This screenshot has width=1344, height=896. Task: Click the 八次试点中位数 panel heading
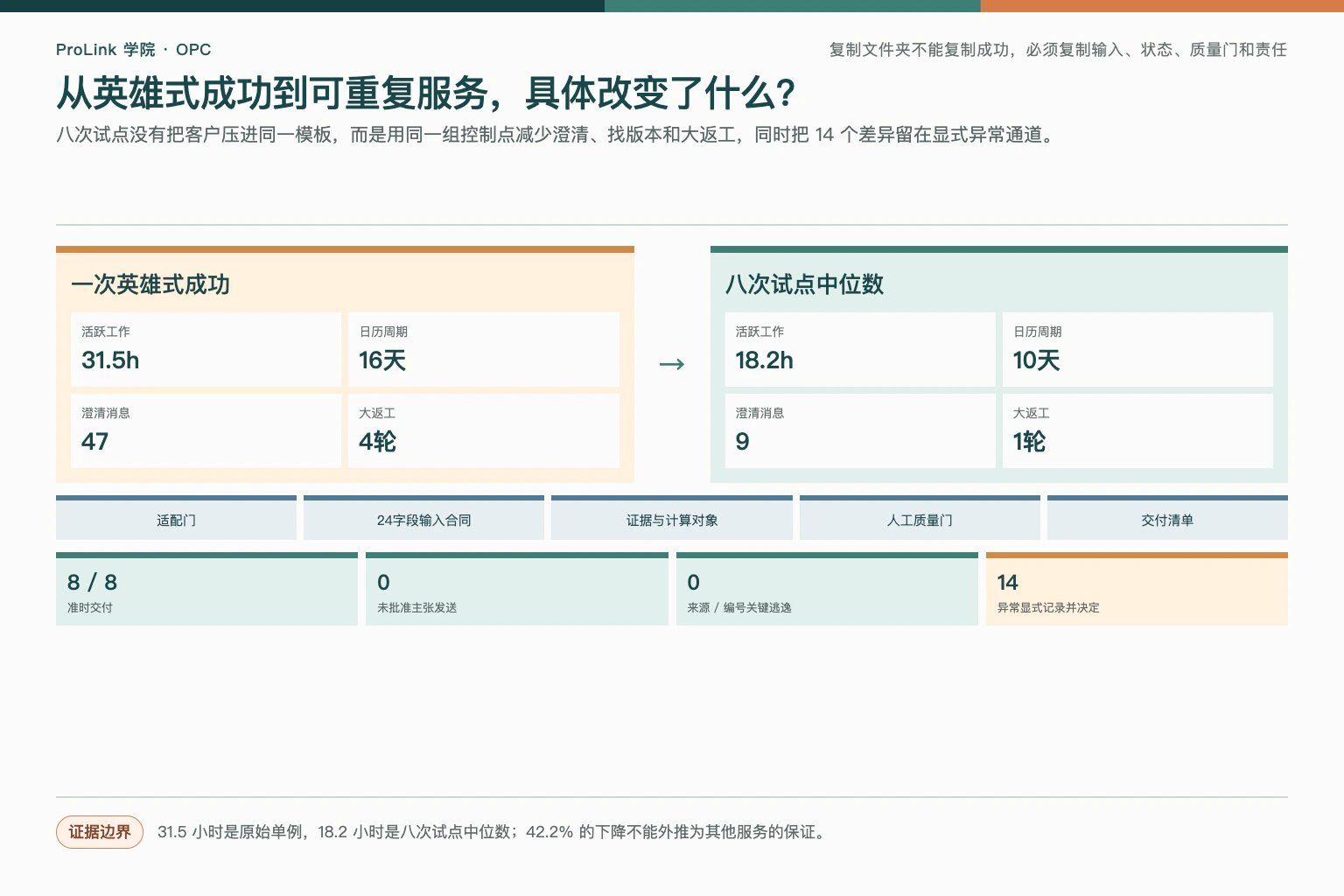tap(804, 284)
